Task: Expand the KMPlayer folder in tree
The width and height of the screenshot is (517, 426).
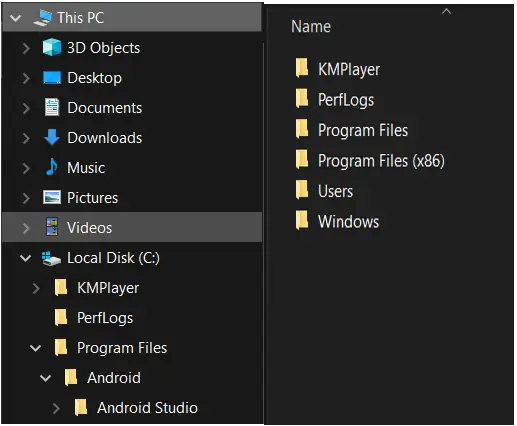Action: click(x=36, y=288)
